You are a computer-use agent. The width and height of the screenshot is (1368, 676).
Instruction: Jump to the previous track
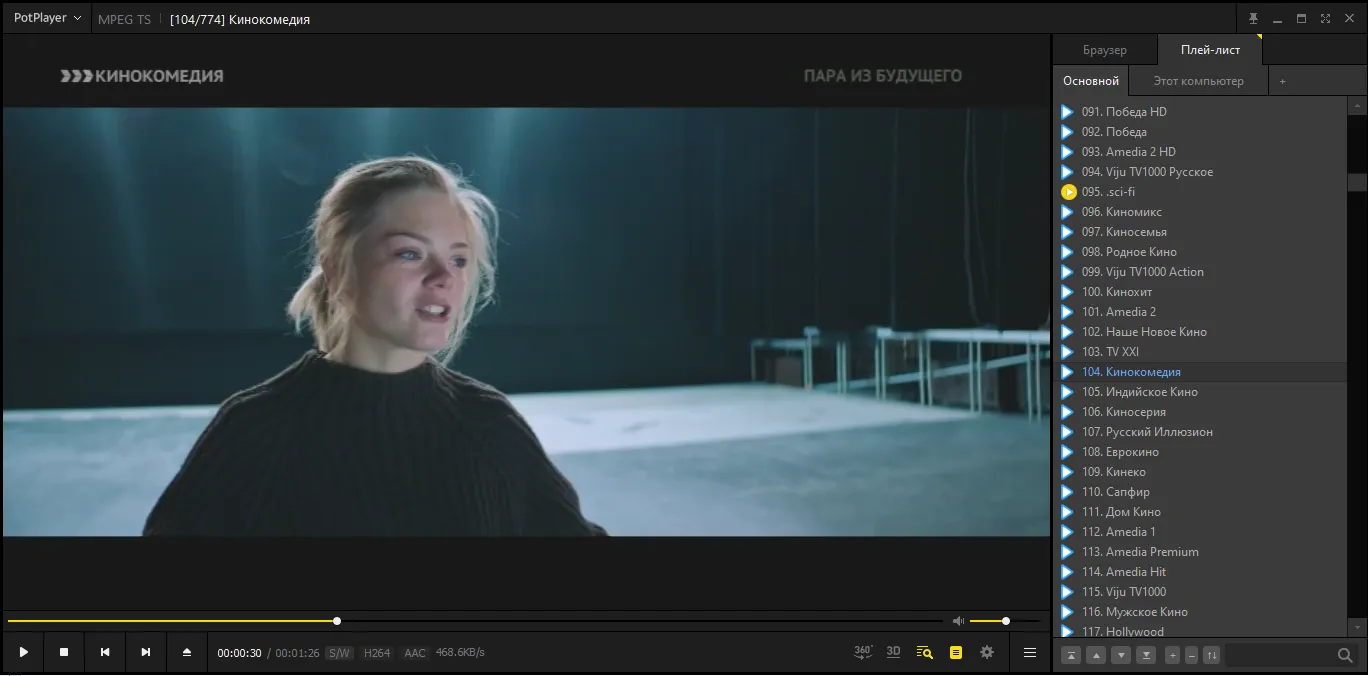point(105,652)
